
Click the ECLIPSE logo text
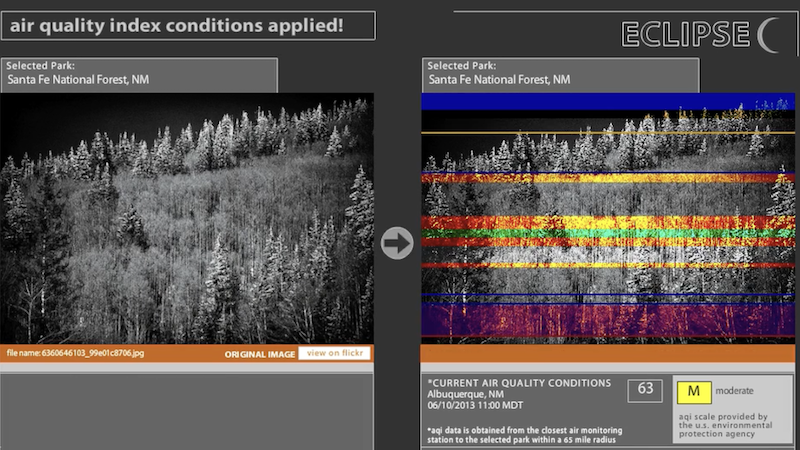(x=684, y=34)
